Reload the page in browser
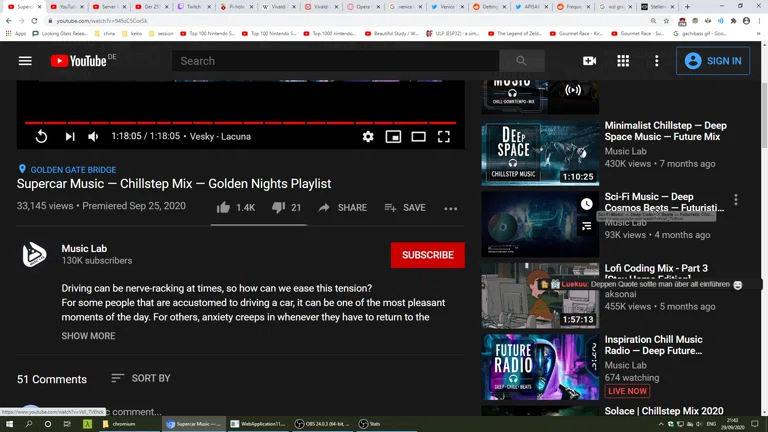The height and width of the screenshot is (432, 768). click(34, 21)
